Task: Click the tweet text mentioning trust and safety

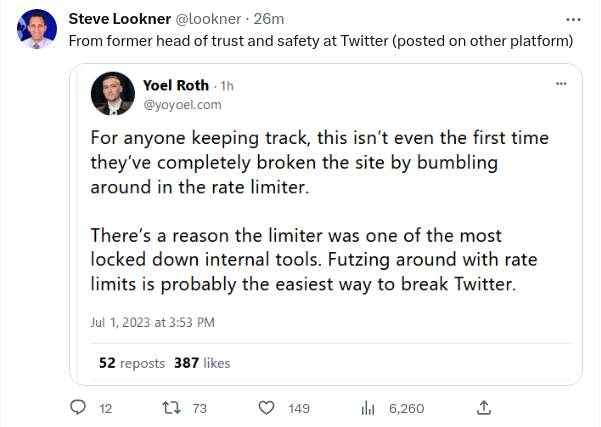Action: point(321,41)
